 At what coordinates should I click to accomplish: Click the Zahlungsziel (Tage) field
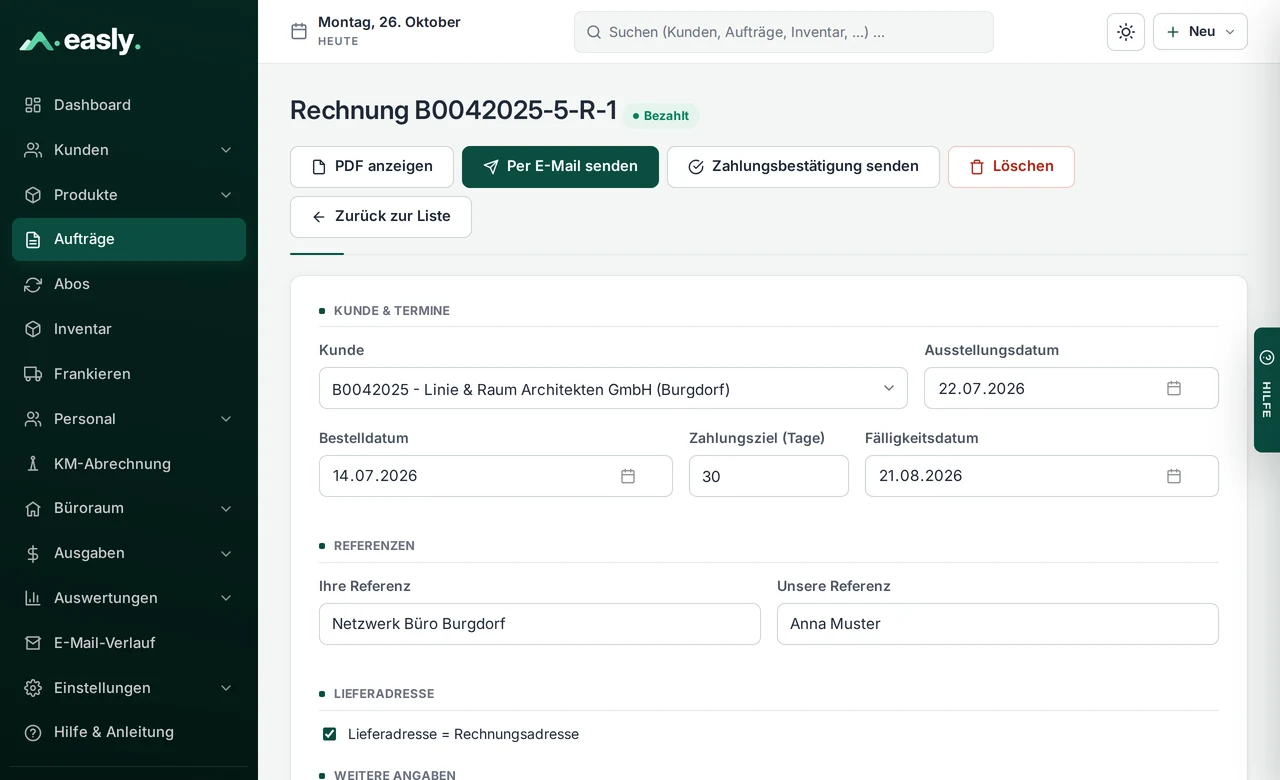pos(769,476)
